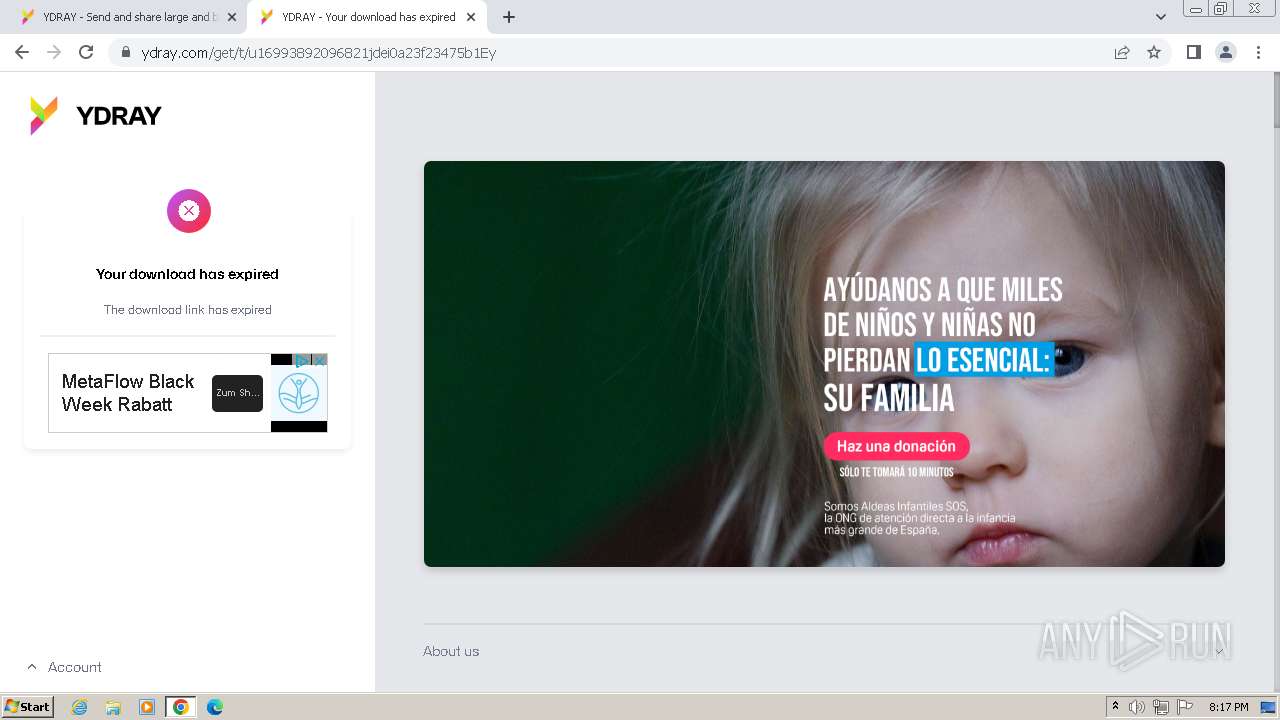Image resolution: width=1280 pixels, height=720 pixels.
Task: Open the network tray icon
Action: point(1161,707)
